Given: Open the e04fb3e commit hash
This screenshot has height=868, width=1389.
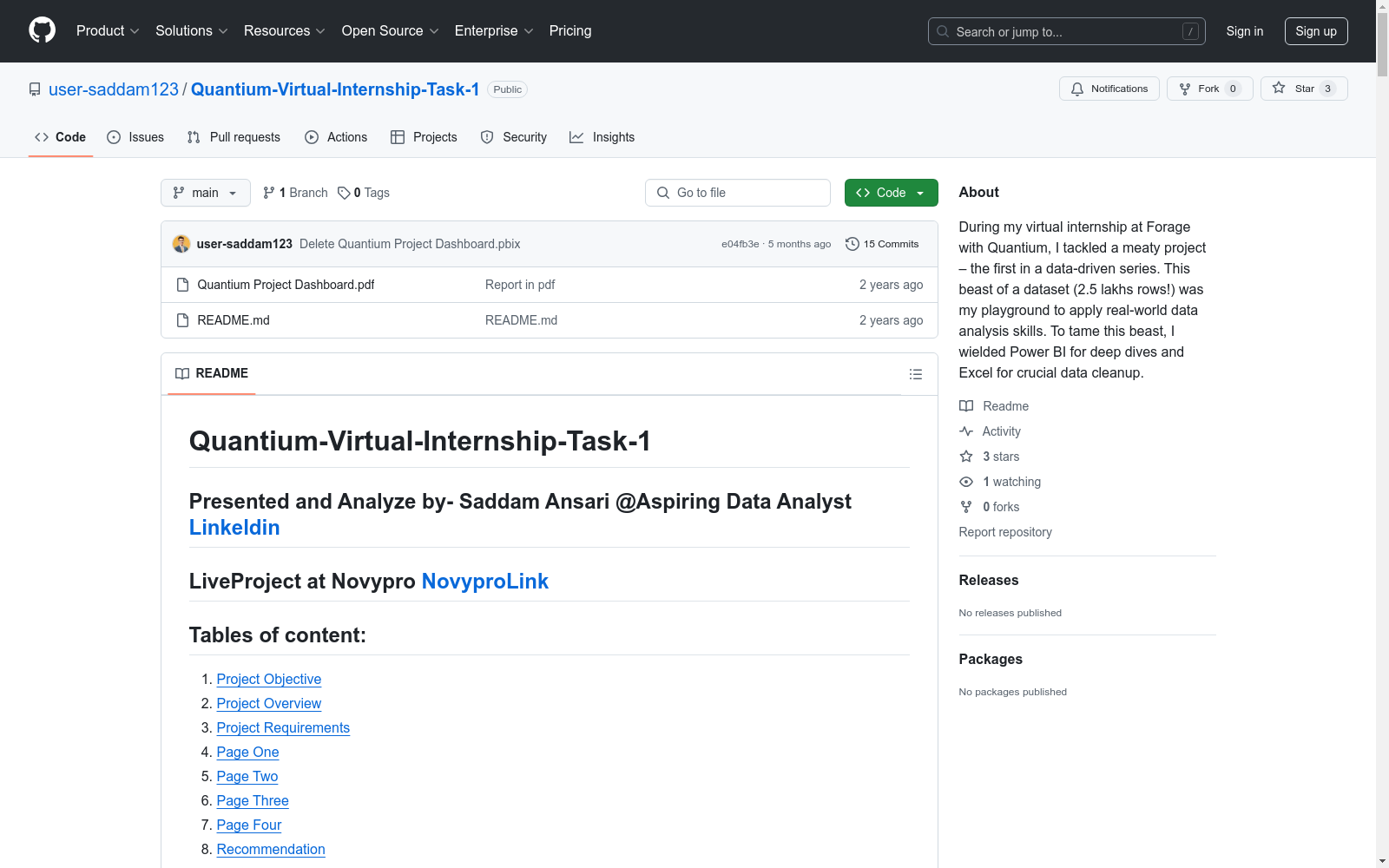Looking at the screenshot, I should click(x=741, y=244).
